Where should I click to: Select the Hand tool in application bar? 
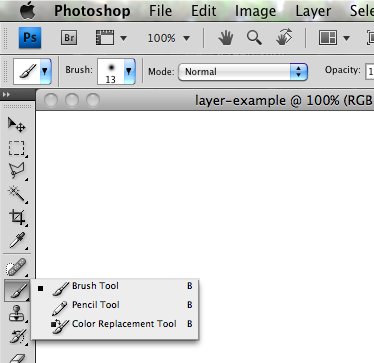[x=226, y=38]
